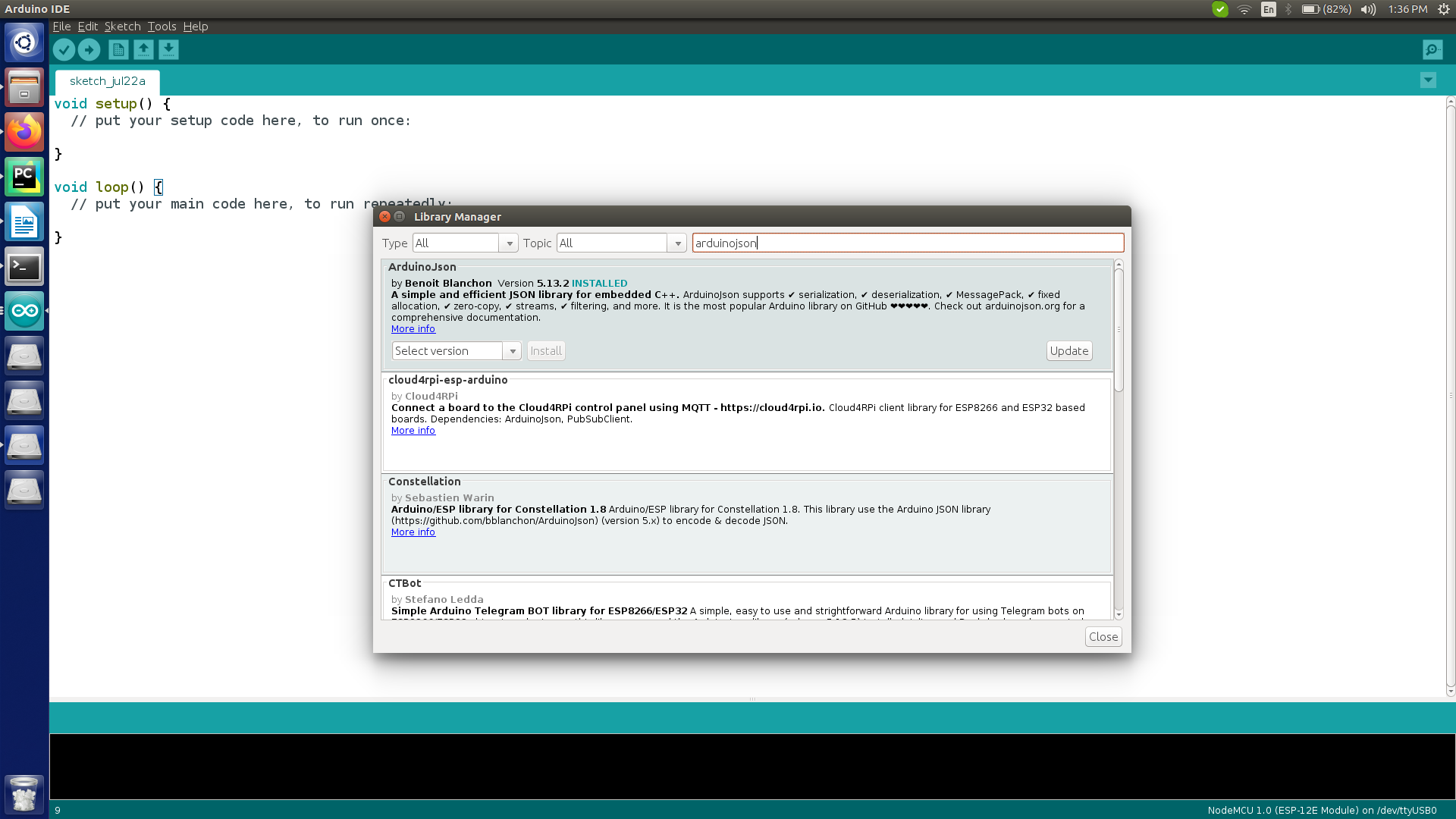Click Update button for ArduinoJson
The height and width of the screenshot is (819, 1456).
click(1068, 351)
